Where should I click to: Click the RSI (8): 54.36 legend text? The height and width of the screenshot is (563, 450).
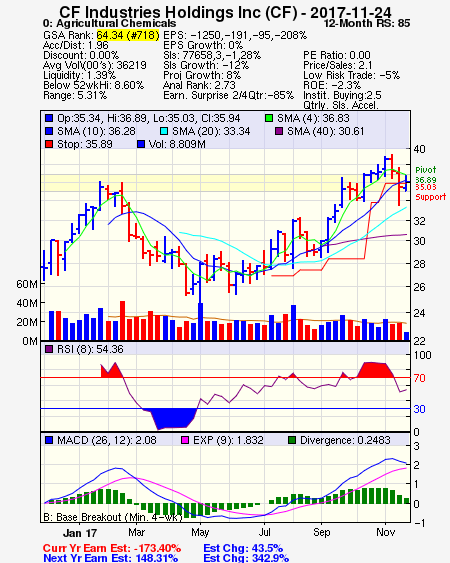[x=91, y=349]
